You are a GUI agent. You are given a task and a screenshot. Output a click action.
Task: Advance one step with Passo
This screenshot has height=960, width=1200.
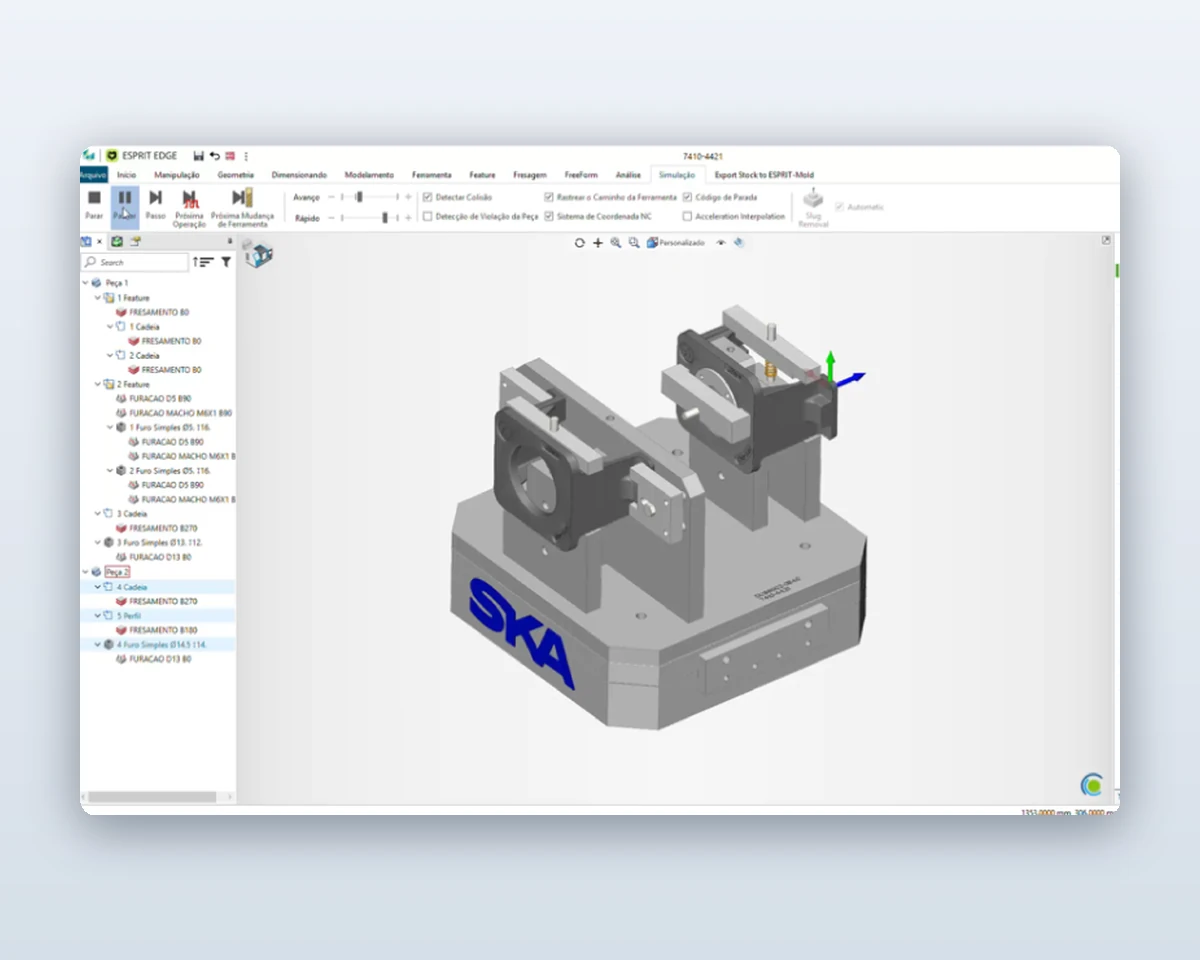pyautogui.click(x=155, y=206)
